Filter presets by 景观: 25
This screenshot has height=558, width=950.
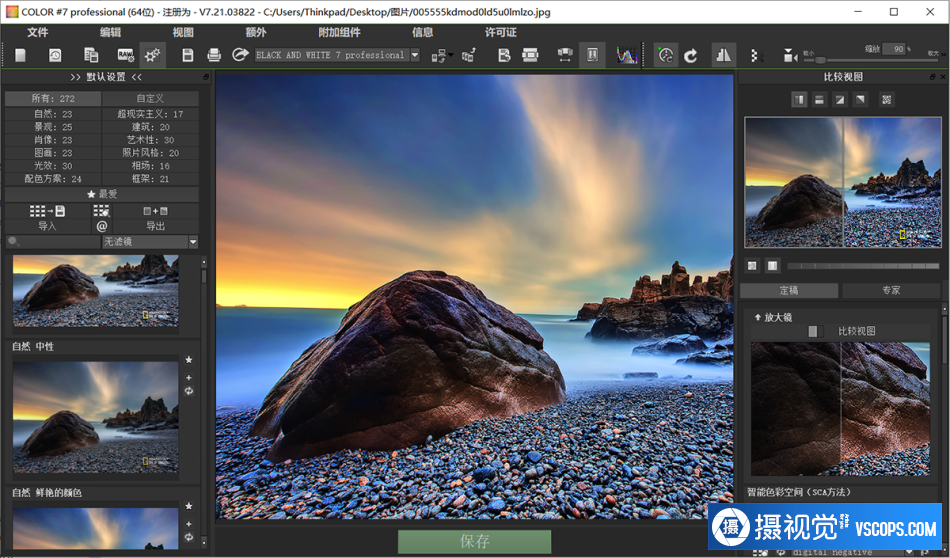coord(53,127)
